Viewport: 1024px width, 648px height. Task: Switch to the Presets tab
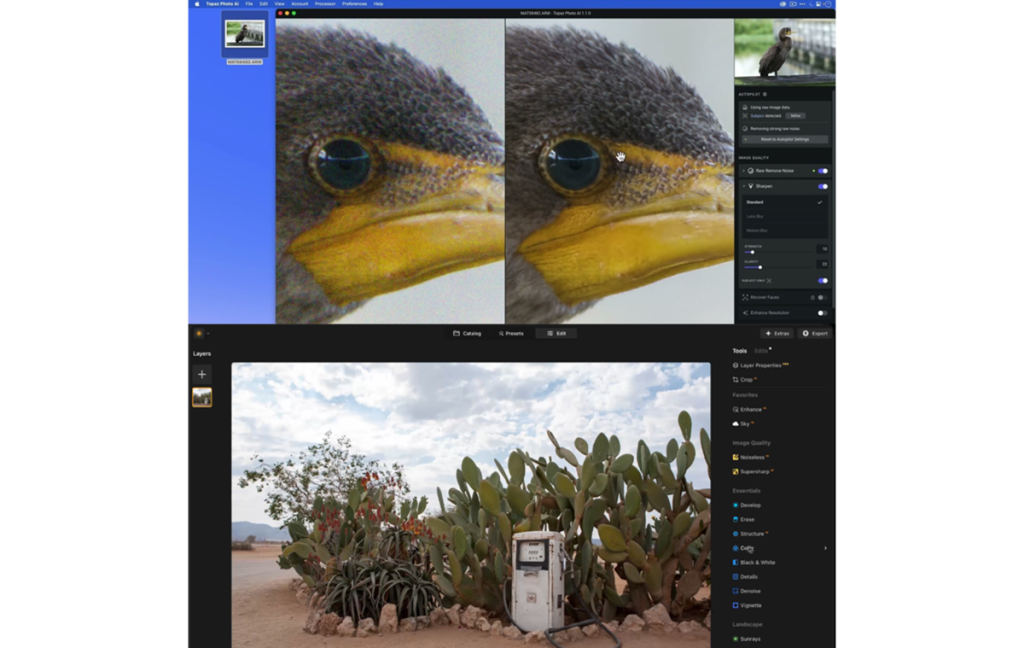(x=511, y=333)
